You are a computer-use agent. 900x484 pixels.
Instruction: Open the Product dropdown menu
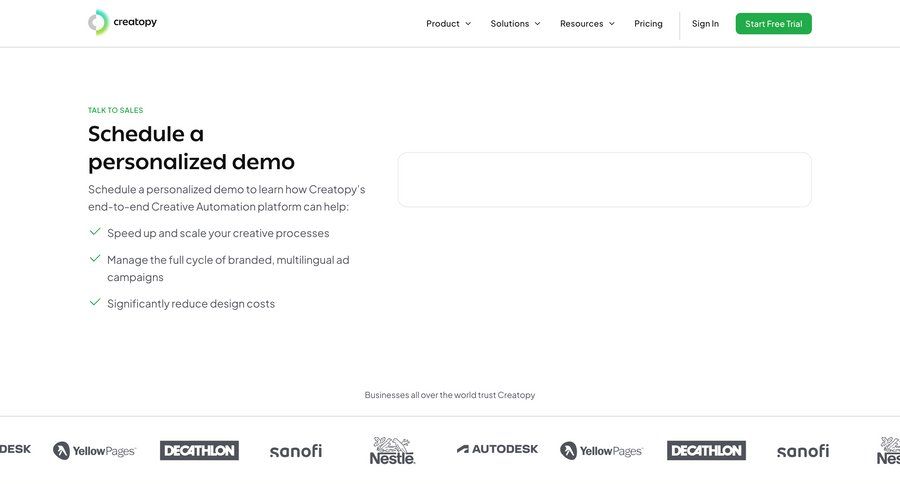click(448, 24)
